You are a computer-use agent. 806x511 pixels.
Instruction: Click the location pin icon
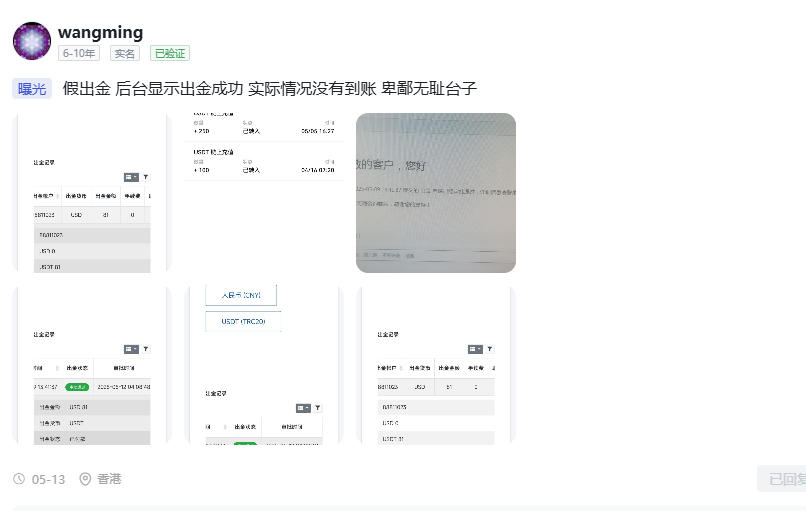85,479
